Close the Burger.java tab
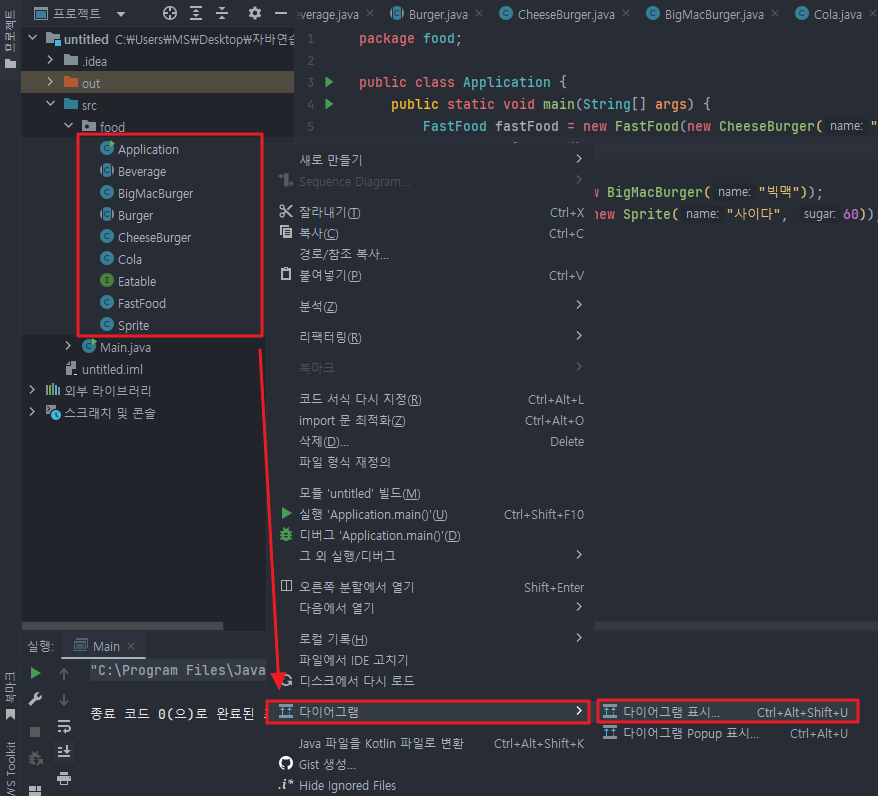The image size is (878, 796). 479,13
